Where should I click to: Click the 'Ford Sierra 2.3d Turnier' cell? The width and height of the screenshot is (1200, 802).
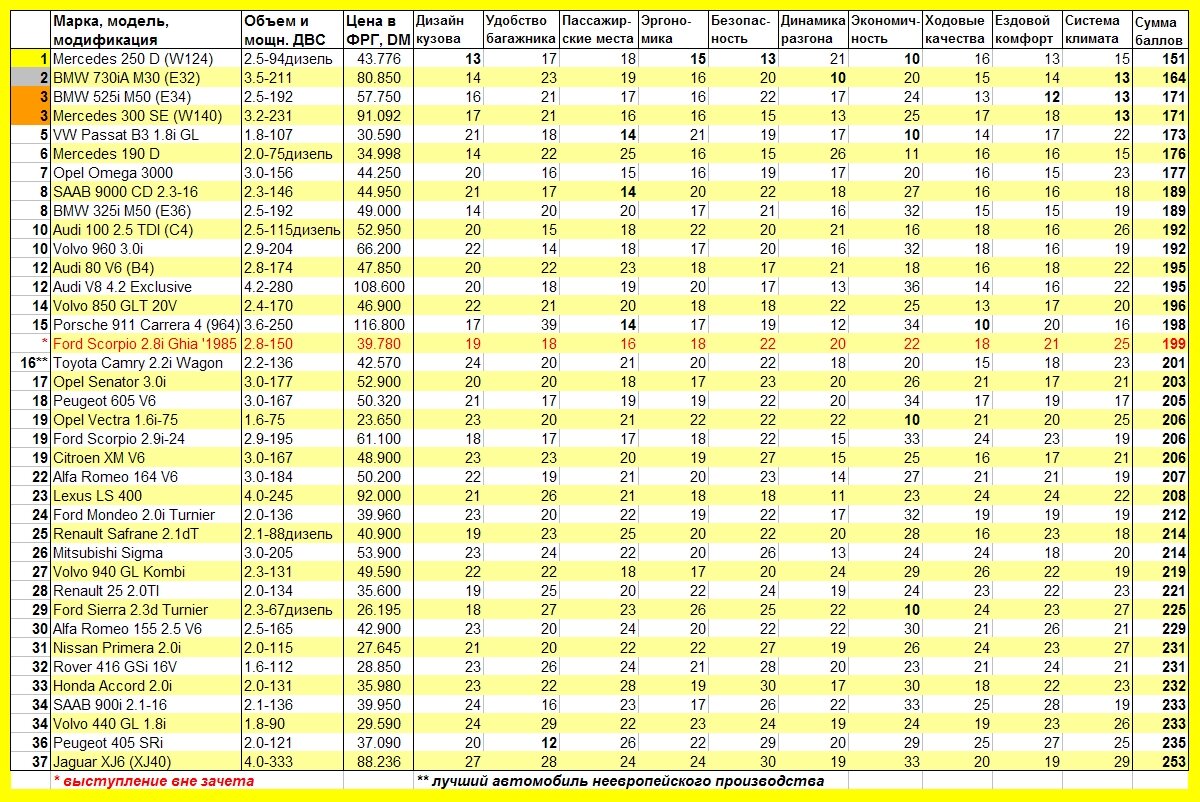tap(145, 610)
